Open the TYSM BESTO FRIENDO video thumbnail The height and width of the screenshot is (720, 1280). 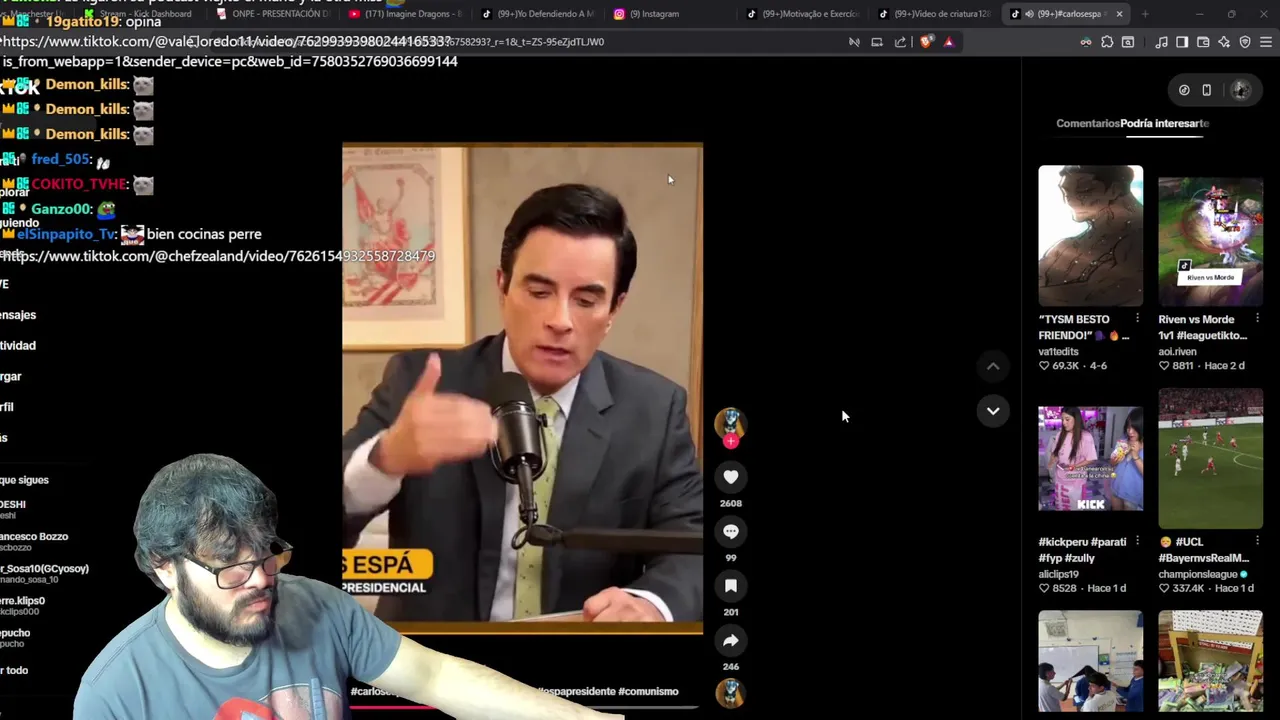[x=1090, y=236]
